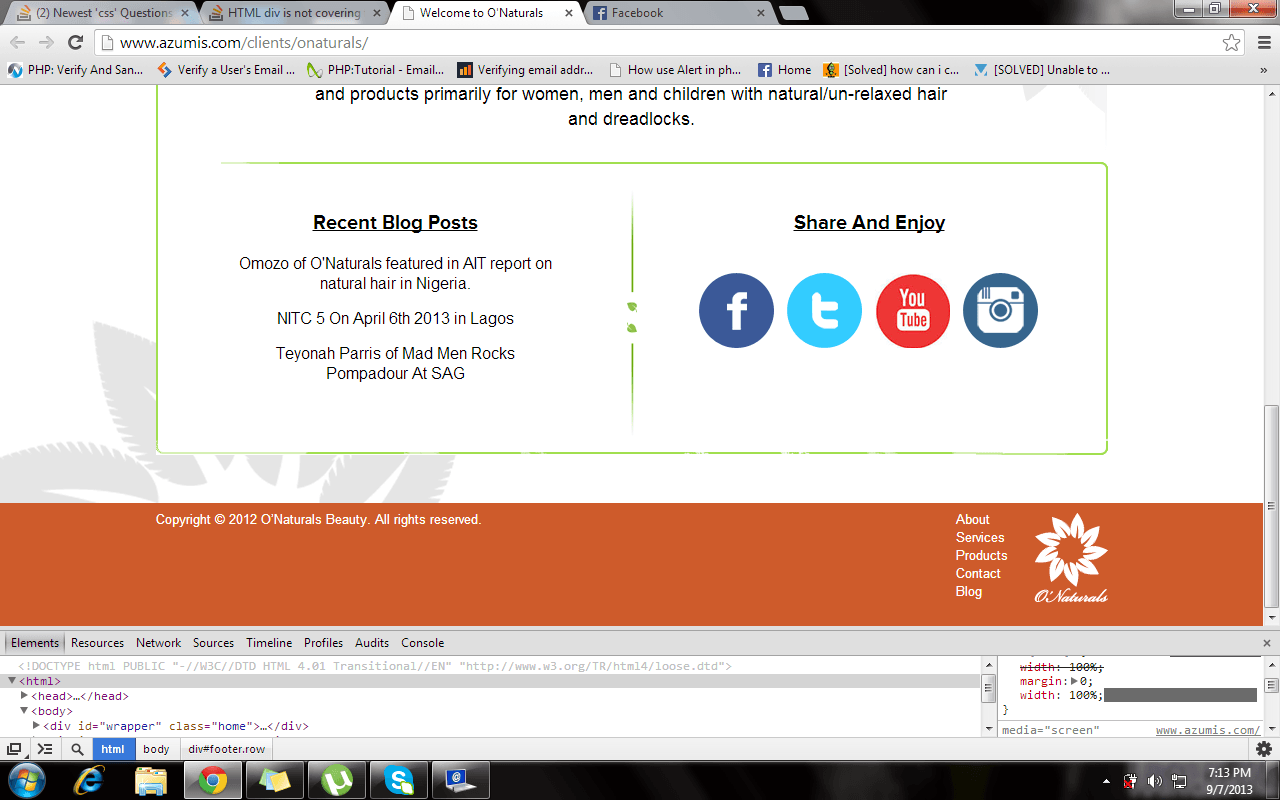Viewport: 1280px width, 800px height.
Task: Expand the head node in DOM tree
Action: click(x=24, y=696)
